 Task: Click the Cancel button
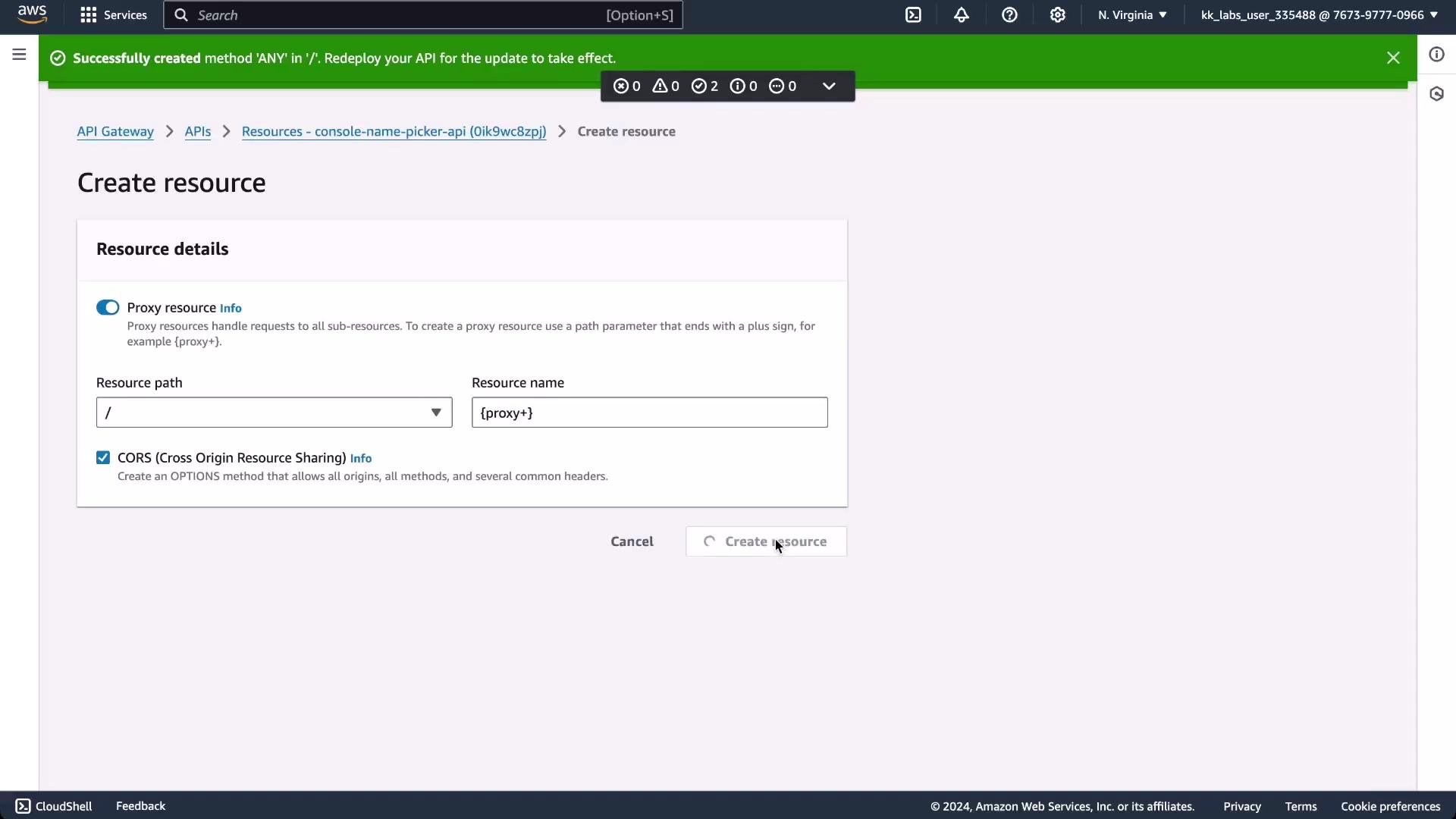click(x=632, y=541)
